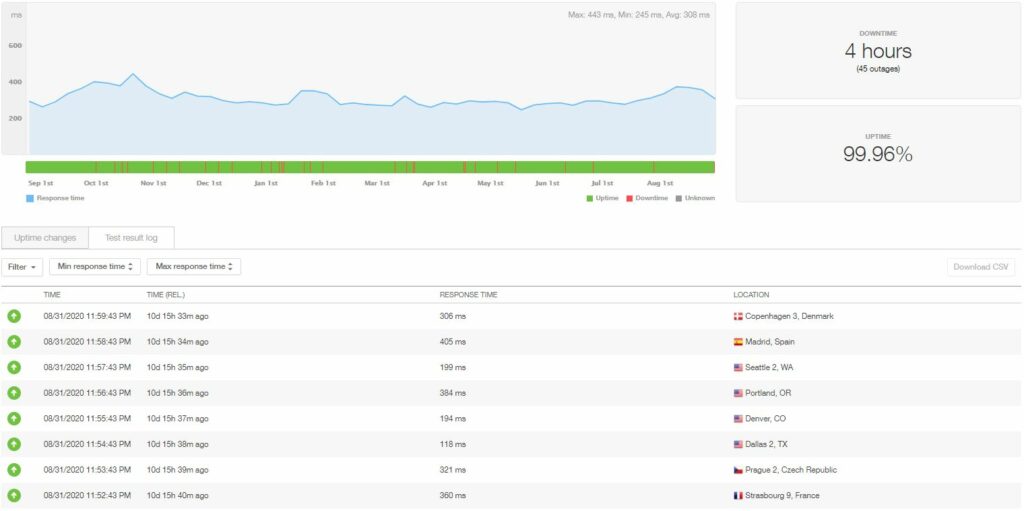Click the 405 ms response time value
1024x511 pixels.
click(x=453, y=342)
